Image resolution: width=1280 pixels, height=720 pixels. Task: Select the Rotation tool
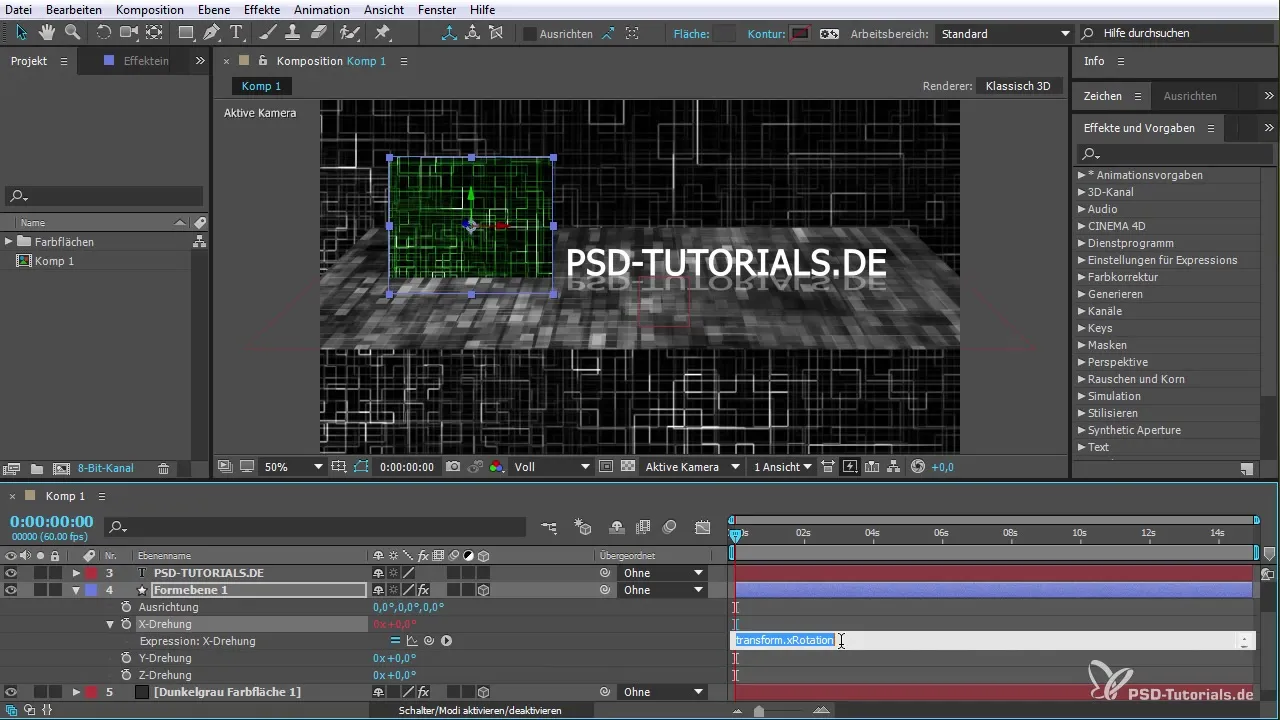pyautogui.click(x=103, y=32)
